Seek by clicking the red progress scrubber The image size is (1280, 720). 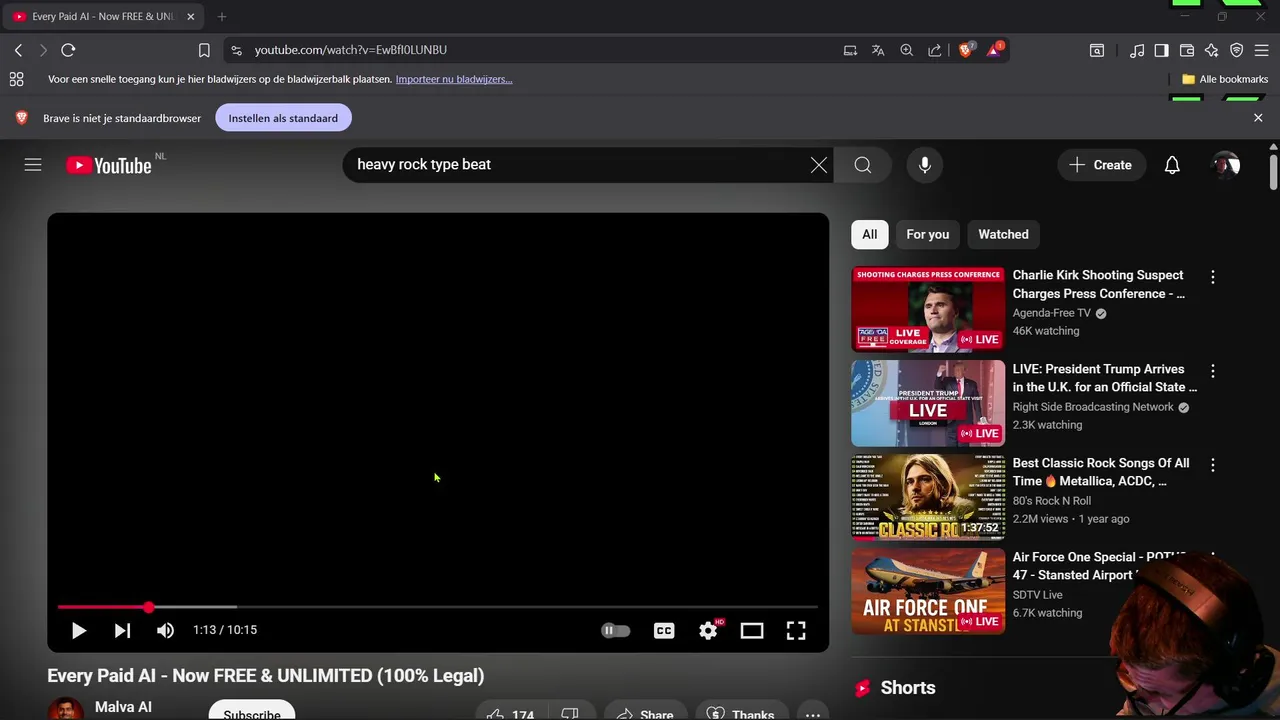[x=149, y=607]
